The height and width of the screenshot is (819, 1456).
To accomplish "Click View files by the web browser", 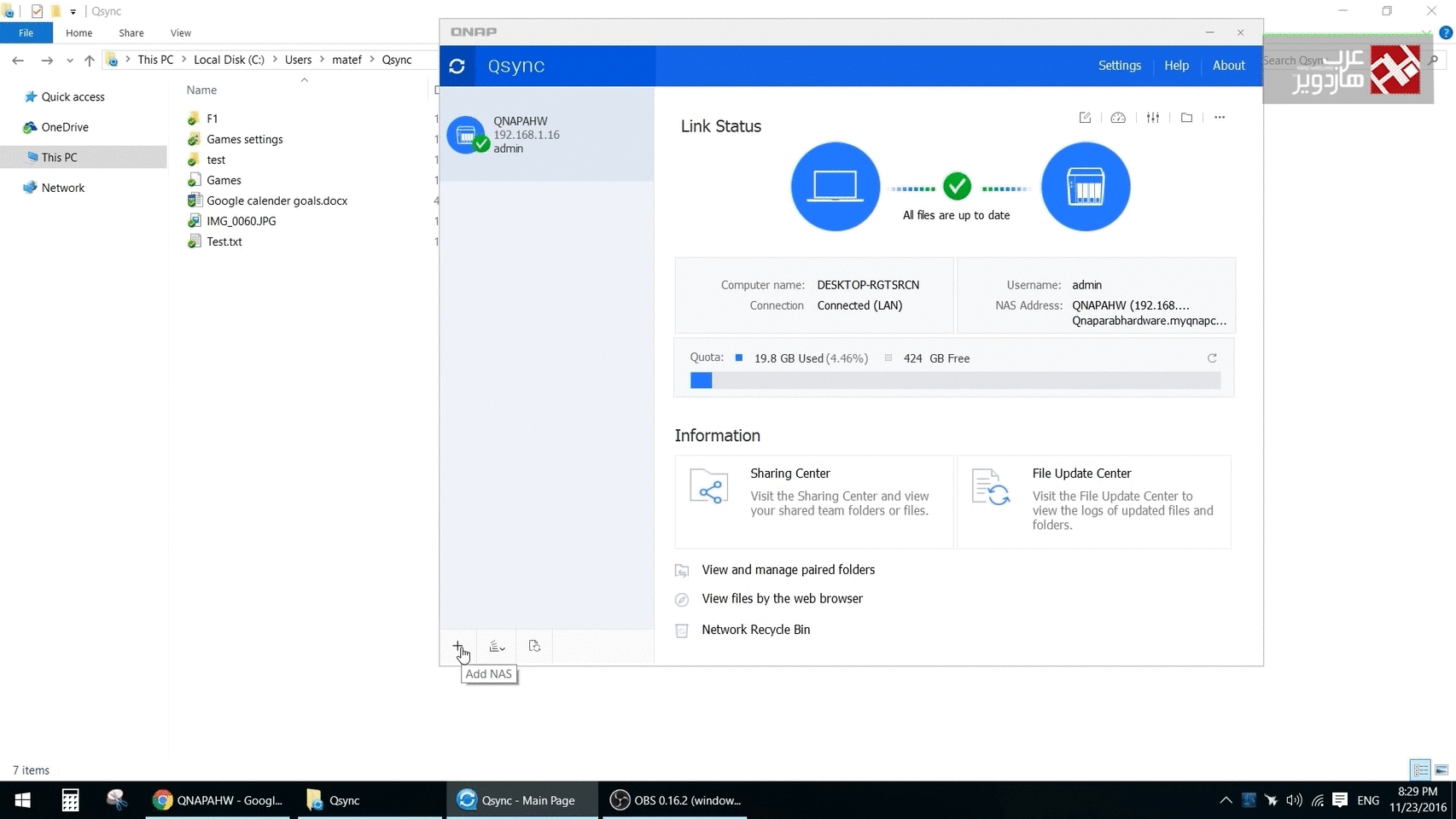I will (782, 599).
